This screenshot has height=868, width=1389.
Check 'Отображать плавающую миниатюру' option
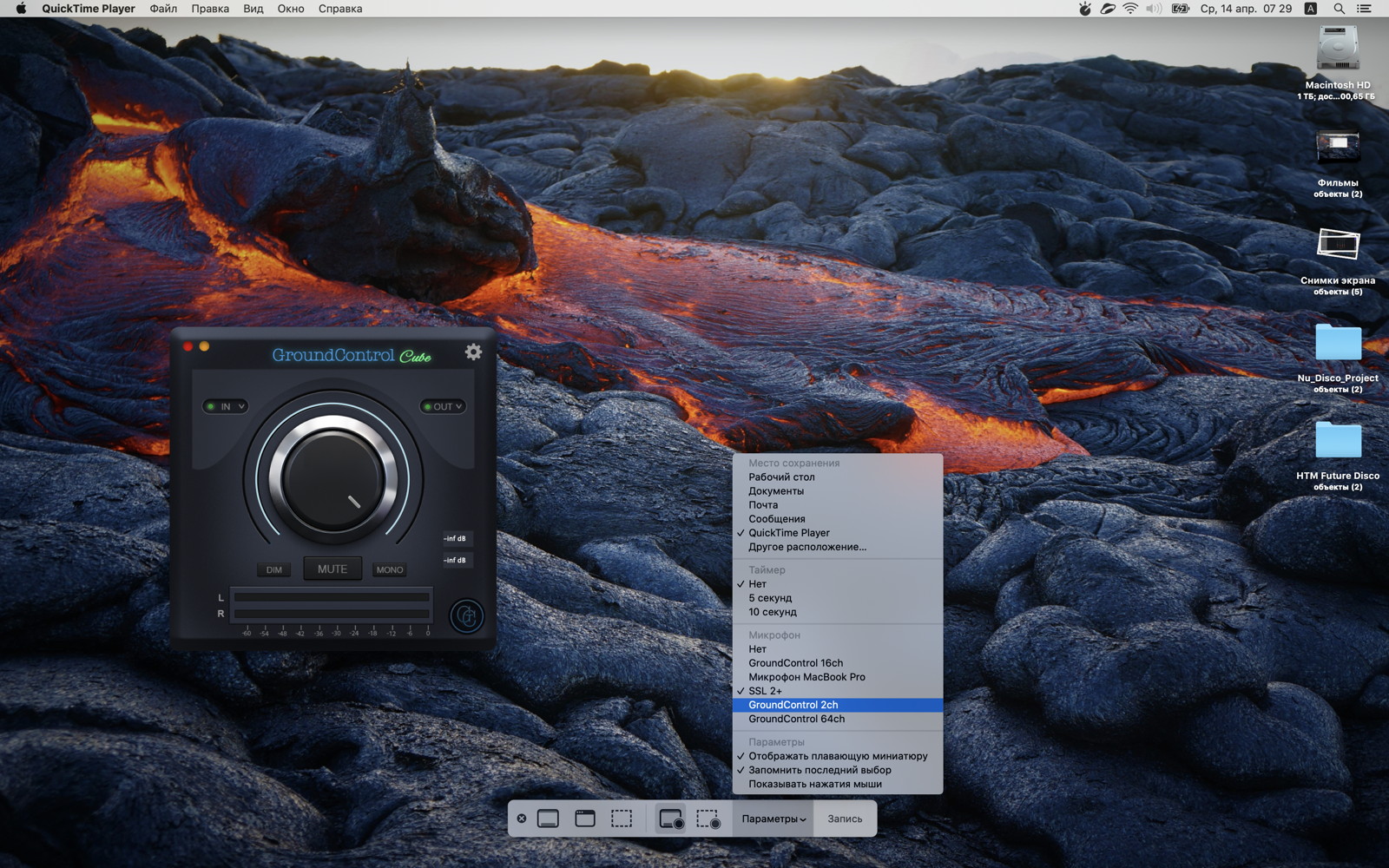pos(838,756)
